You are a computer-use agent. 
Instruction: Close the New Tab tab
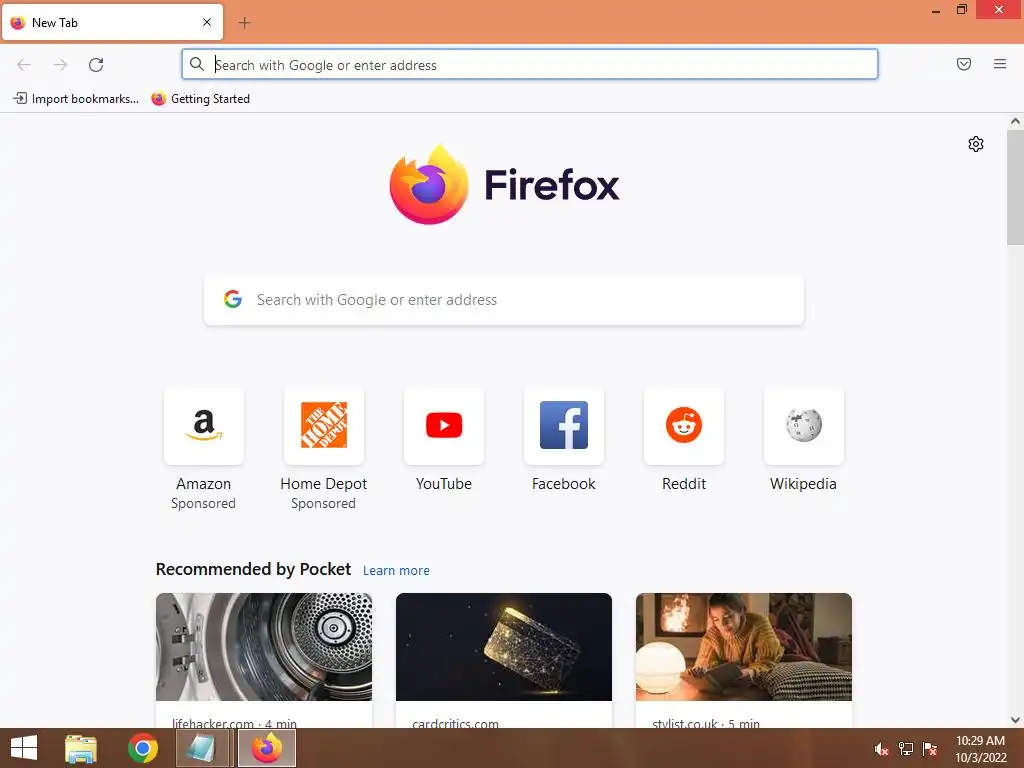[207, 22]
